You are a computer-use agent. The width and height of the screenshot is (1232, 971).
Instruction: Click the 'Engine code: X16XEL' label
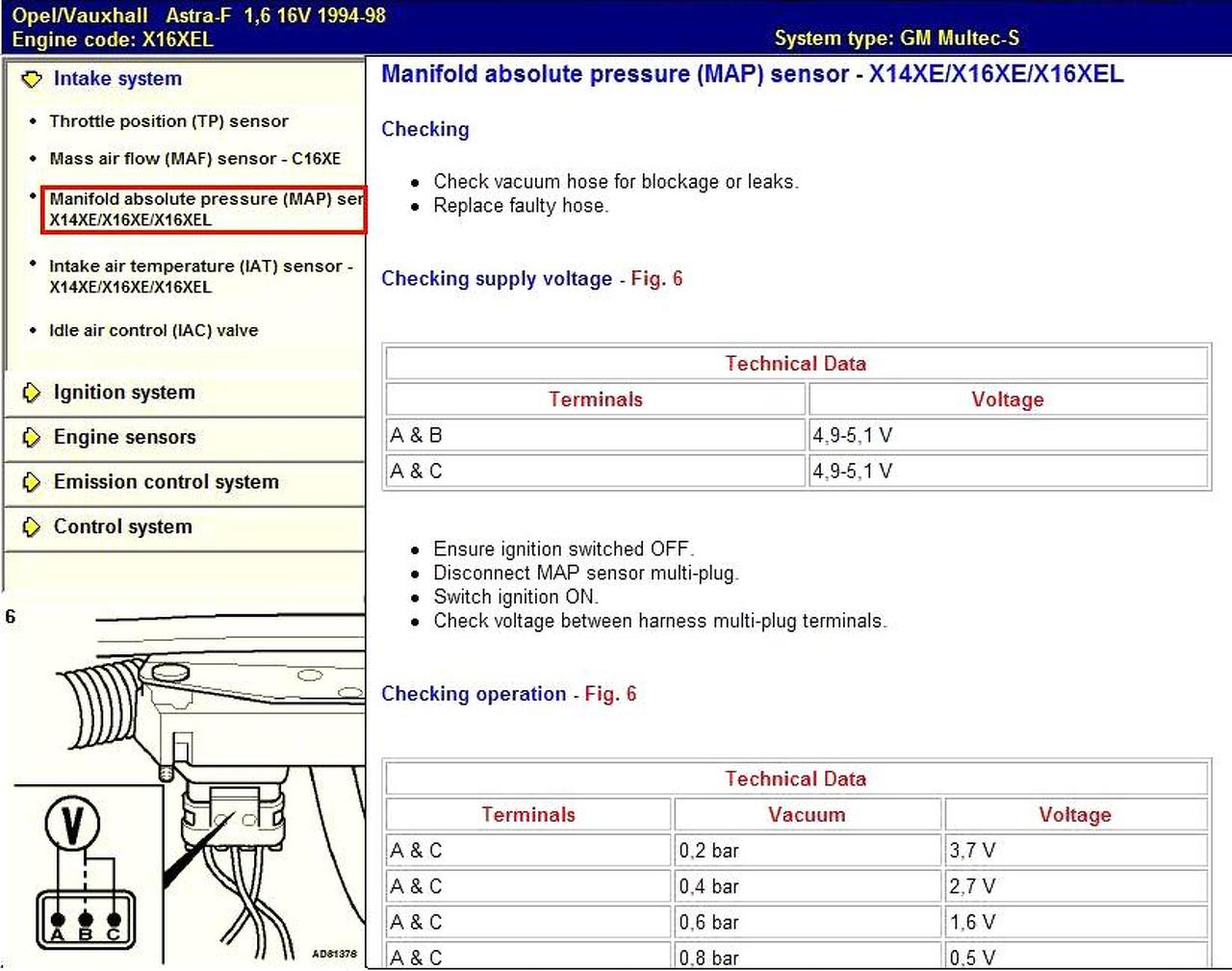click(x=113, y=39)
